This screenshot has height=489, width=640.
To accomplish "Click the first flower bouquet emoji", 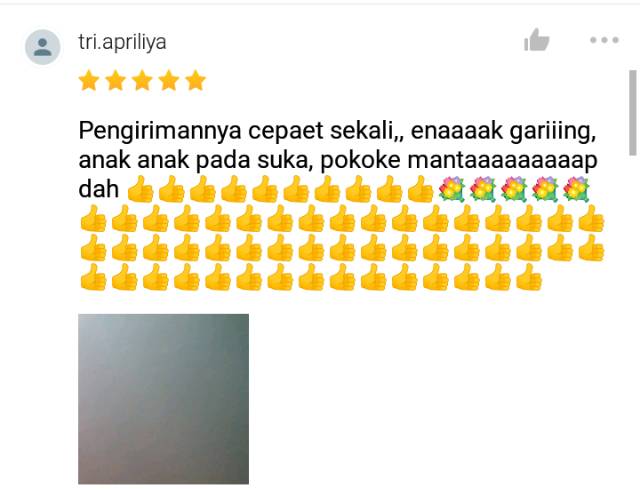I will tap(451, 189).
